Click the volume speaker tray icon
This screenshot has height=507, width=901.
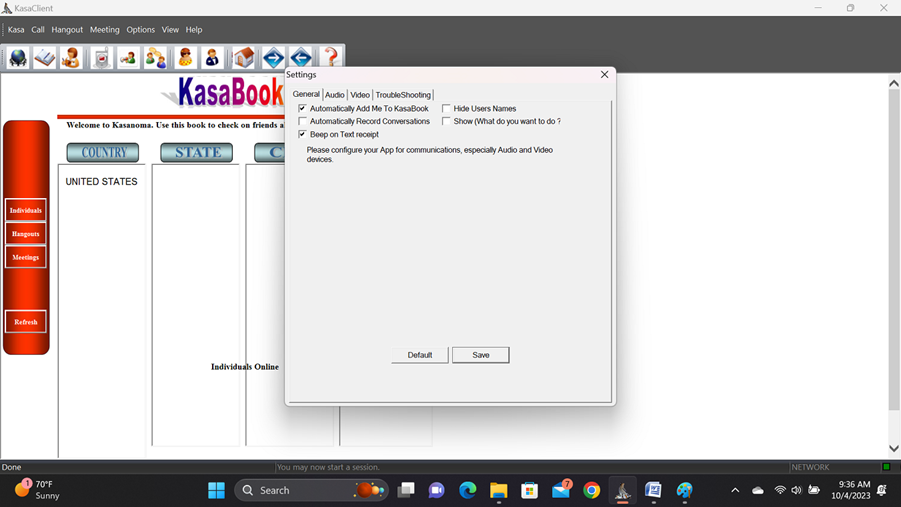796,490
